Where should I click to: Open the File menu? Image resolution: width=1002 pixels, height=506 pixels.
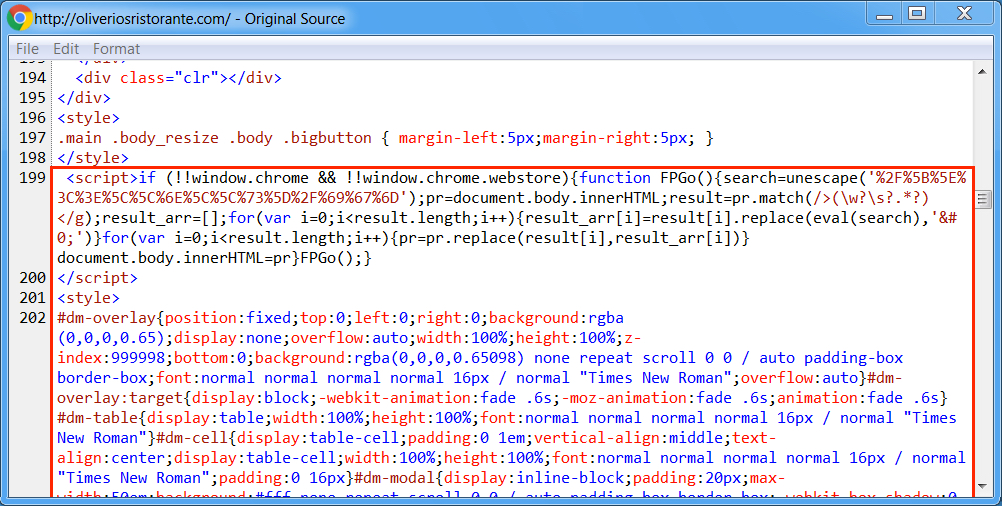tap(27, 49)
